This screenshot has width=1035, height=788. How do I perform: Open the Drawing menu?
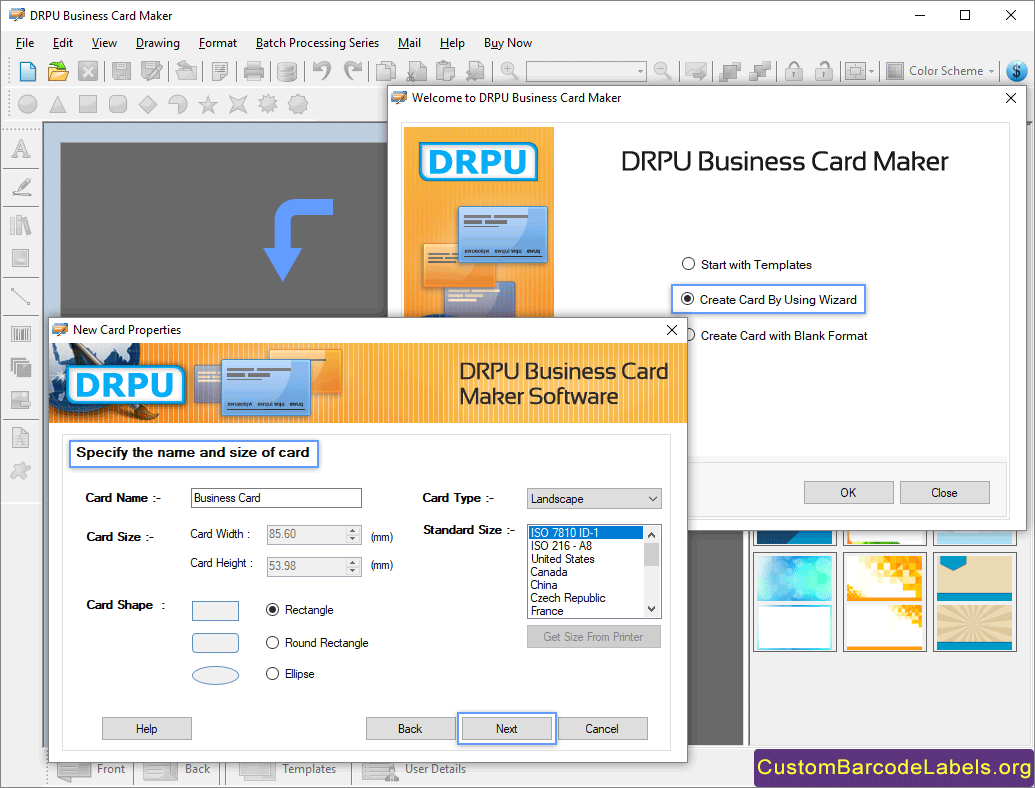(158, 43)
